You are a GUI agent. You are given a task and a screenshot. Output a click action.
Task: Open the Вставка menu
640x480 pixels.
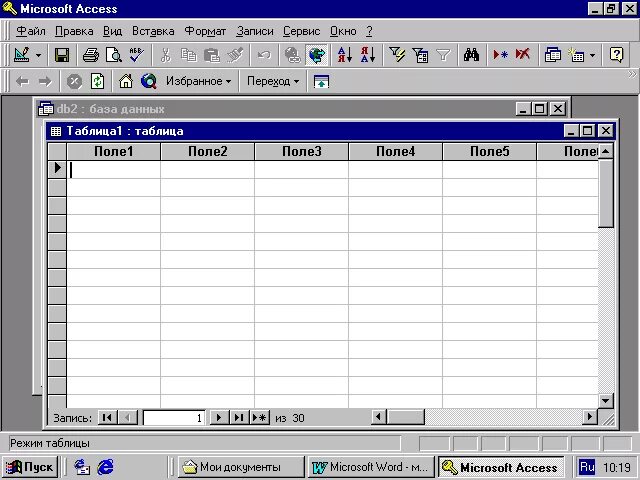[x=153, y=31]
